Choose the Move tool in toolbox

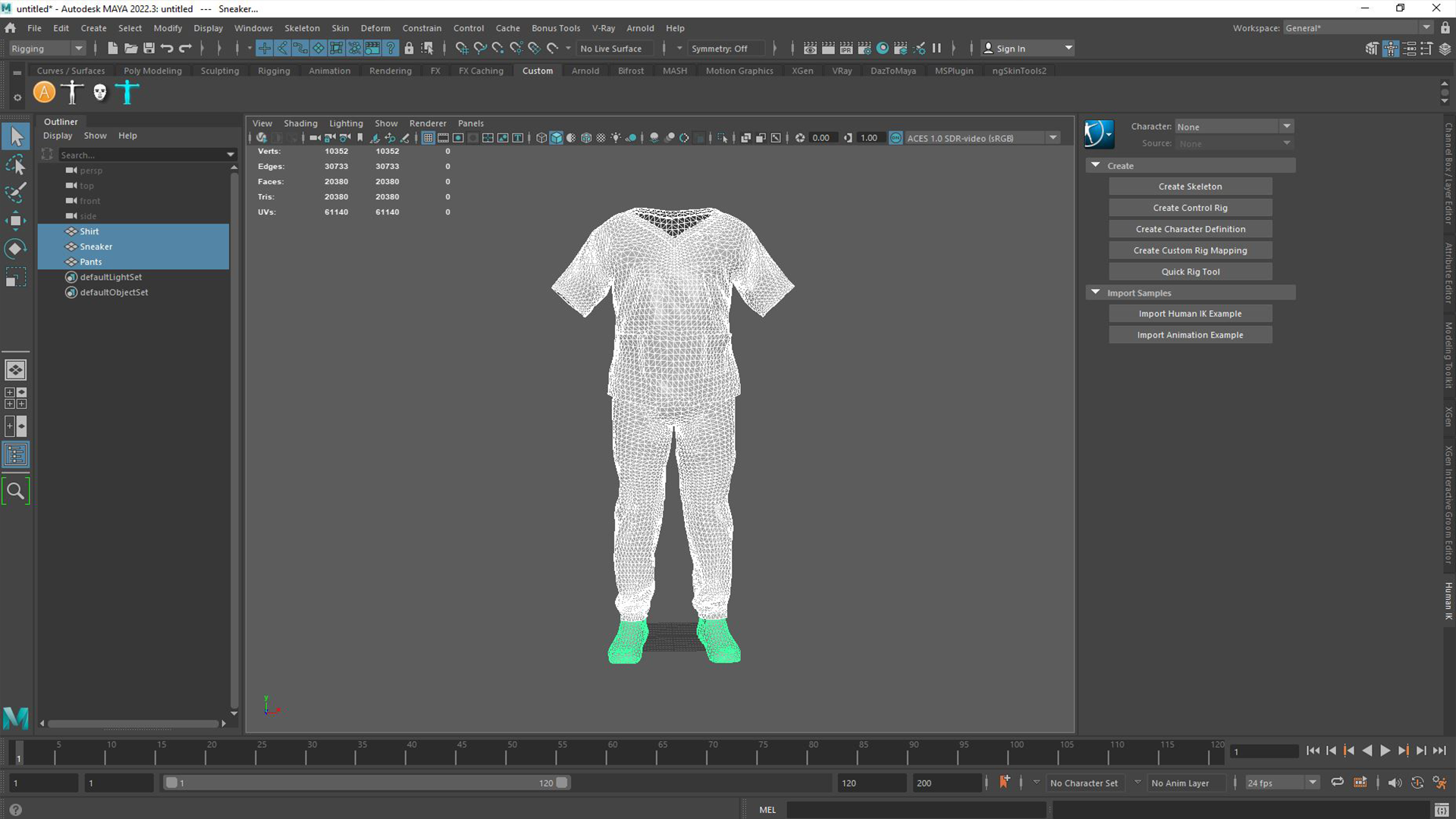point(15,221)
